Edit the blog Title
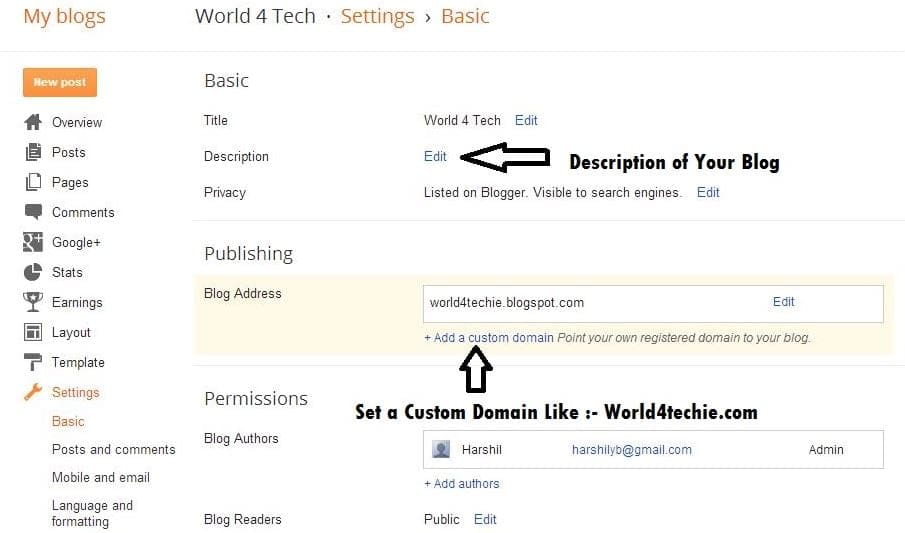This screenshot has width=905, height=533. click(526, 120)
